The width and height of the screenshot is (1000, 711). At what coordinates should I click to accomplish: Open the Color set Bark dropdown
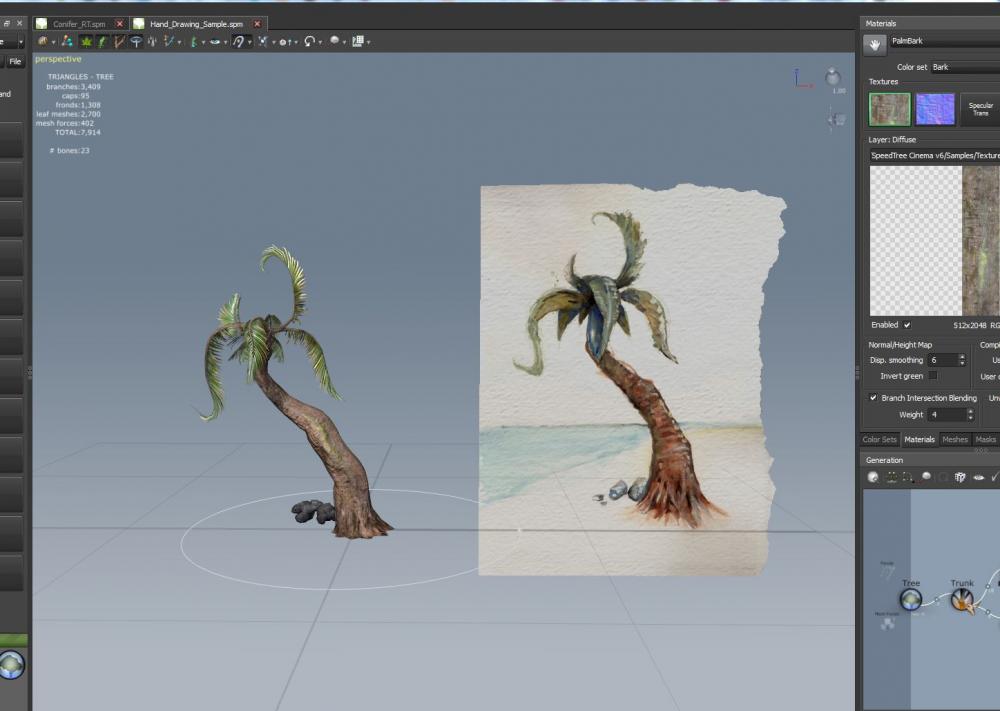tap(964, 67)
